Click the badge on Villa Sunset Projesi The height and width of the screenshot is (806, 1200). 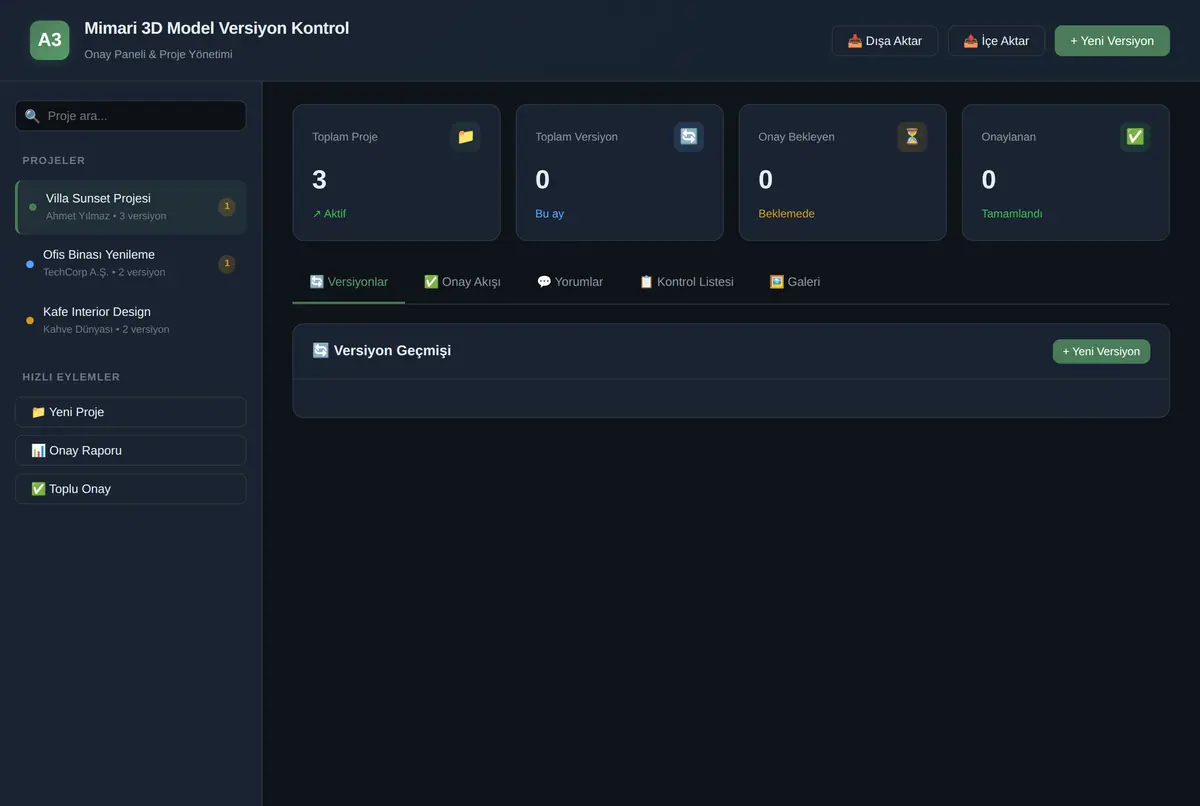[x=227, y=207]
